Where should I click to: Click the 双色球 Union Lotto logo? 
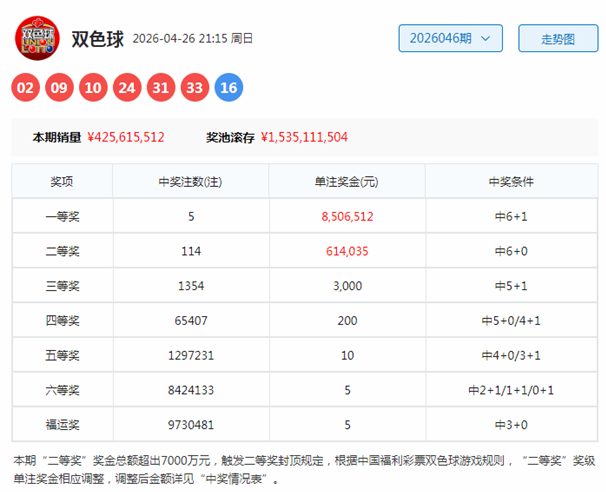pyautogui.click(x=37, y=38)
